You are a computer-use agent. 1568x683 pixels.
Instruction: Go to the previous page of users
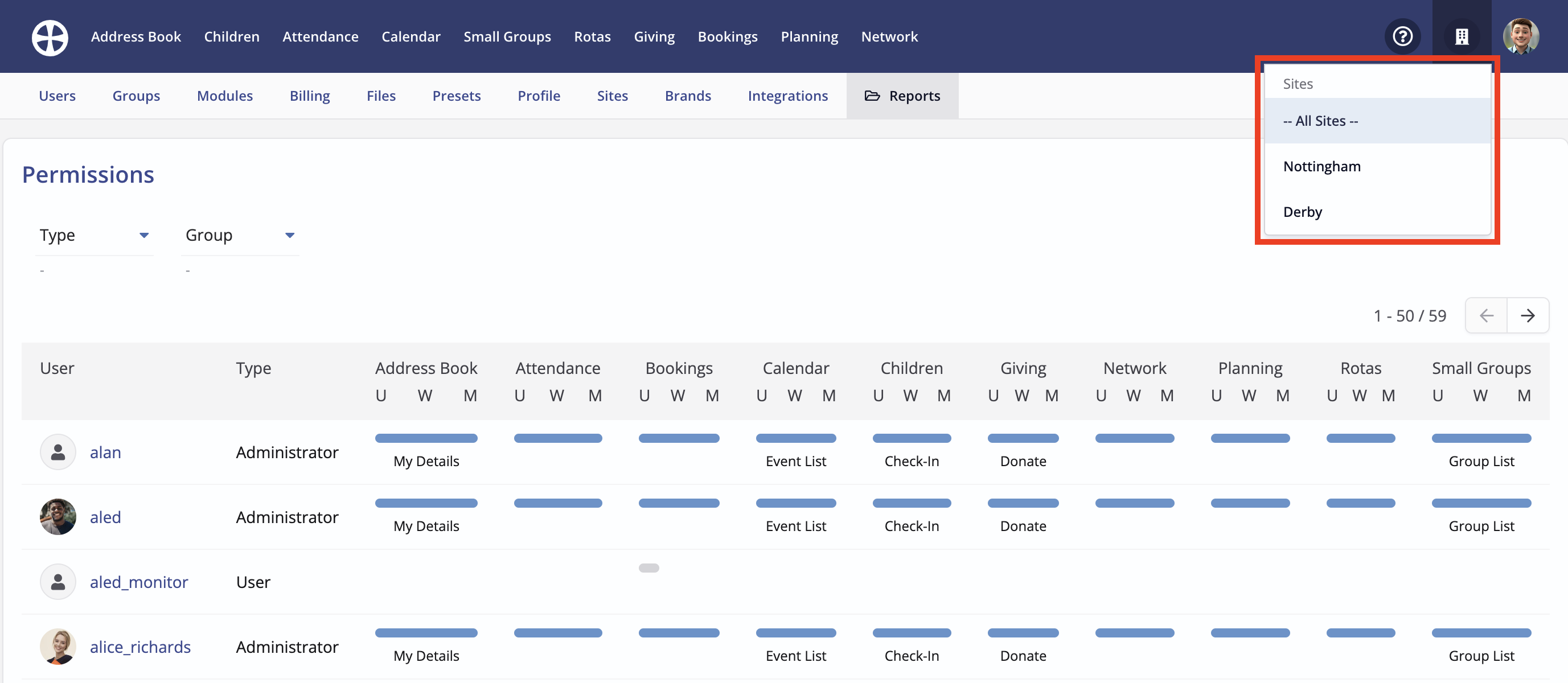pyautogui.click(x=1486, y=315)
